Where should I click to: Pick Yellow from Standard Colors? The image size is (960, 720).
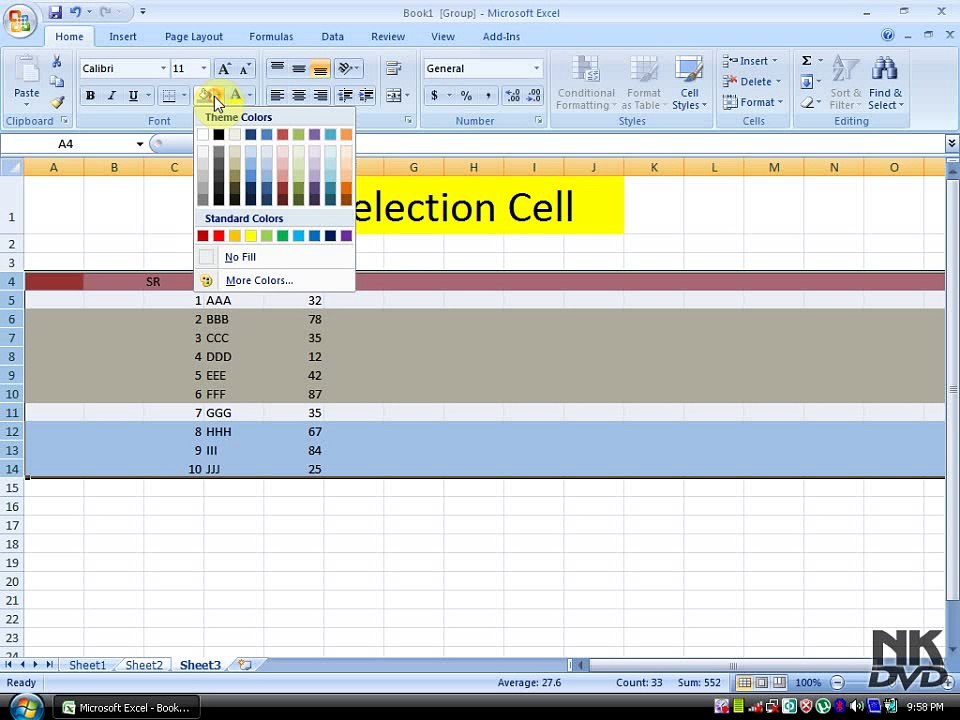[250, 236]
